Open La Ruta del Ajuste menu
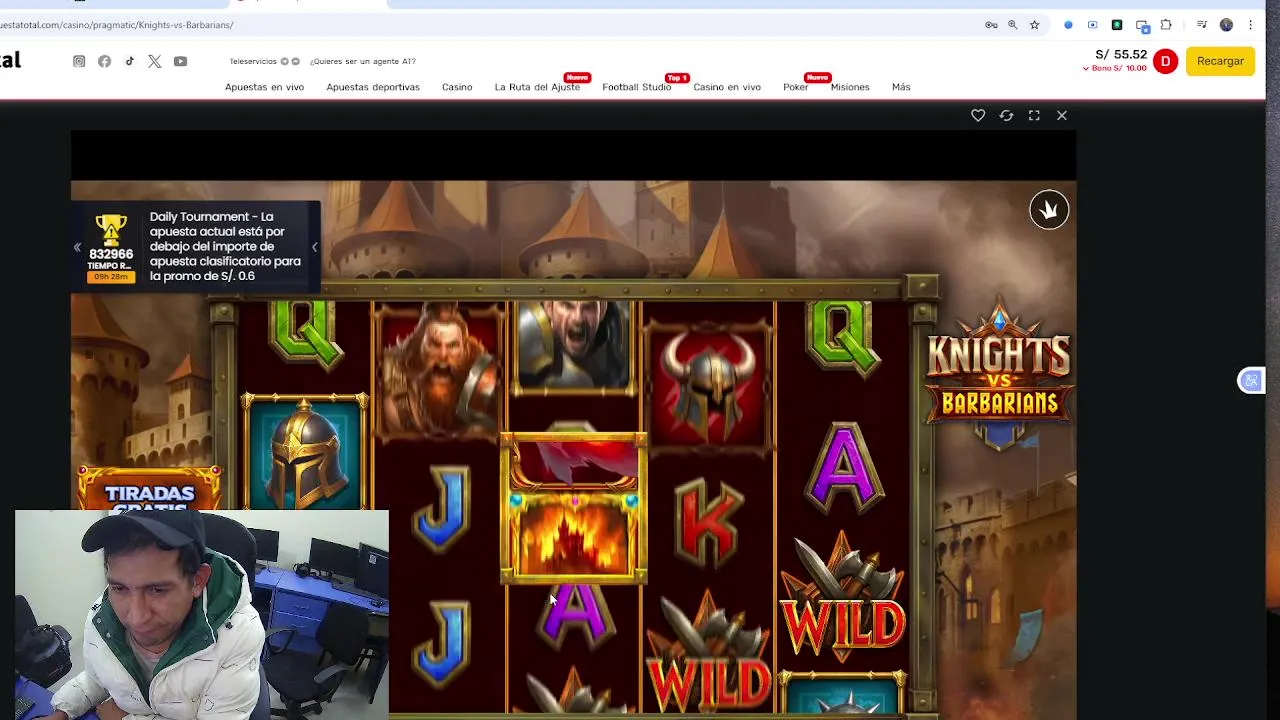The image size is (1280, 720). point(537,87)
